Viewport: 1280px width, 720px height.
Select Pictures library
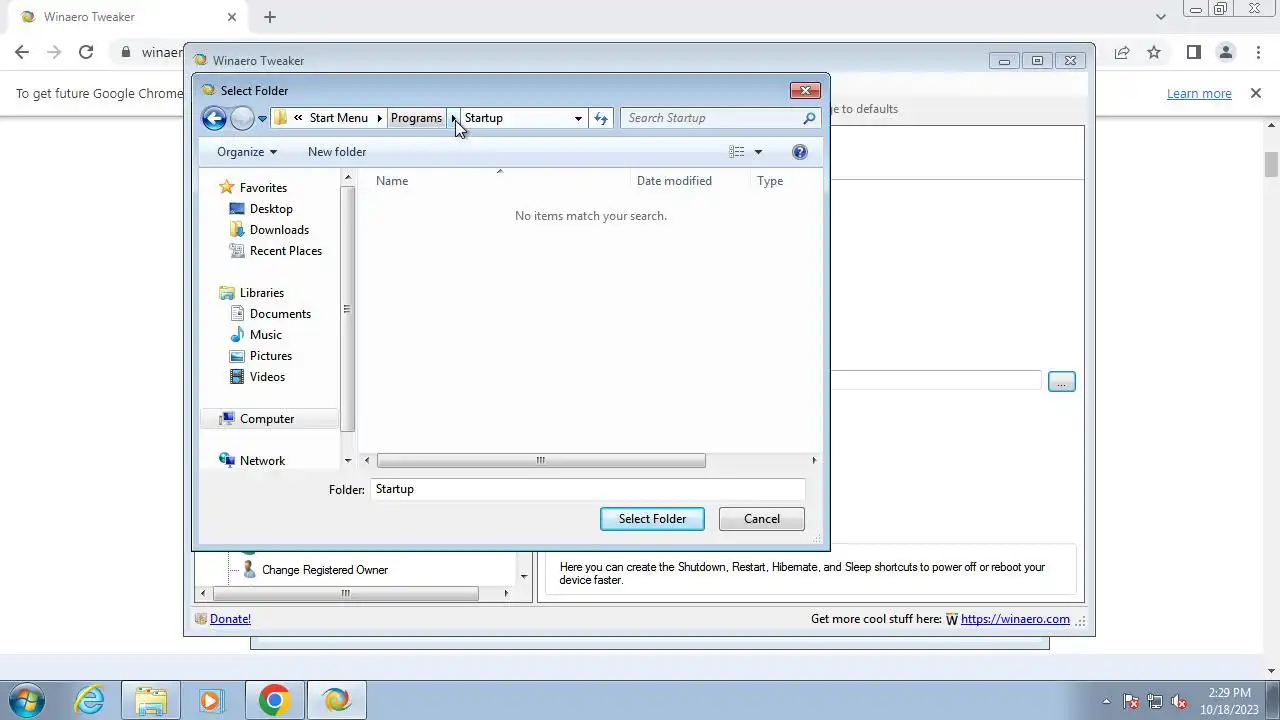271,356
